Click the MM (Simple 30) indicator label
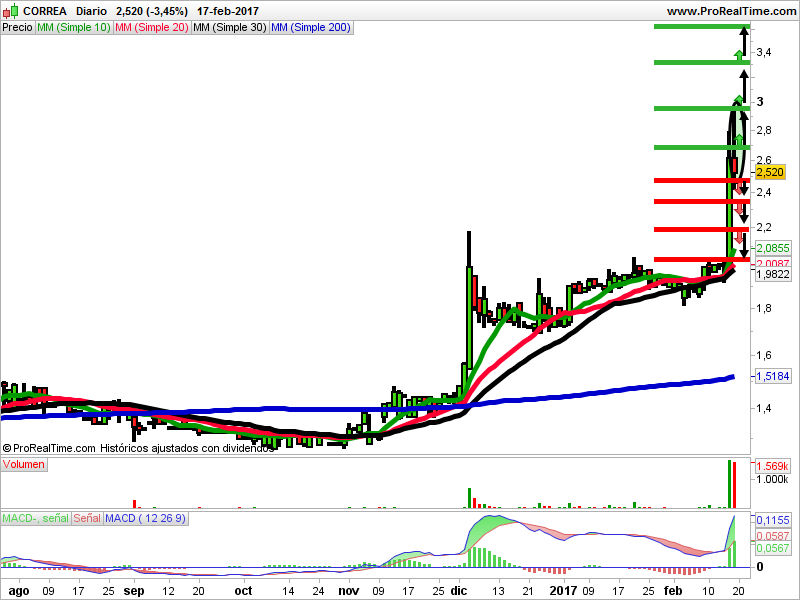 pyautogui.click(x=230, y=28)
